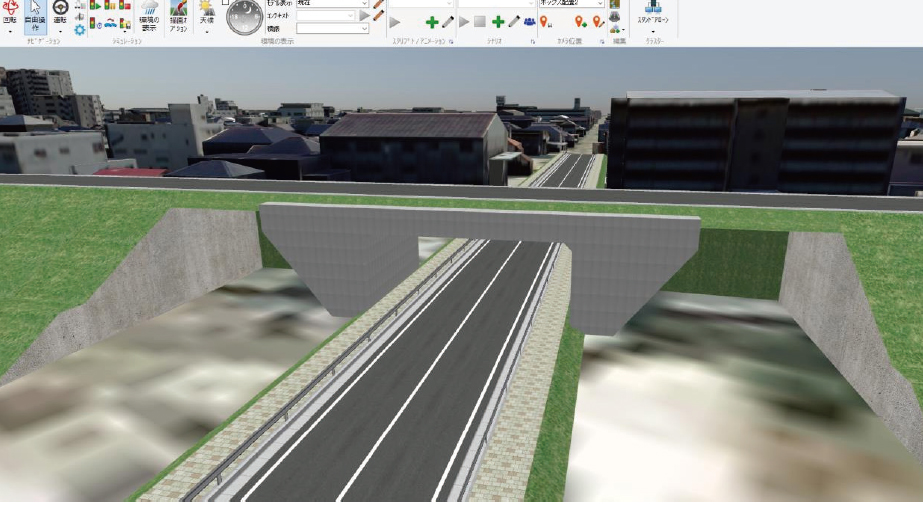The image size is (923, 515).
Task: Open the script selection combo box
Action: tap(421, 4)
